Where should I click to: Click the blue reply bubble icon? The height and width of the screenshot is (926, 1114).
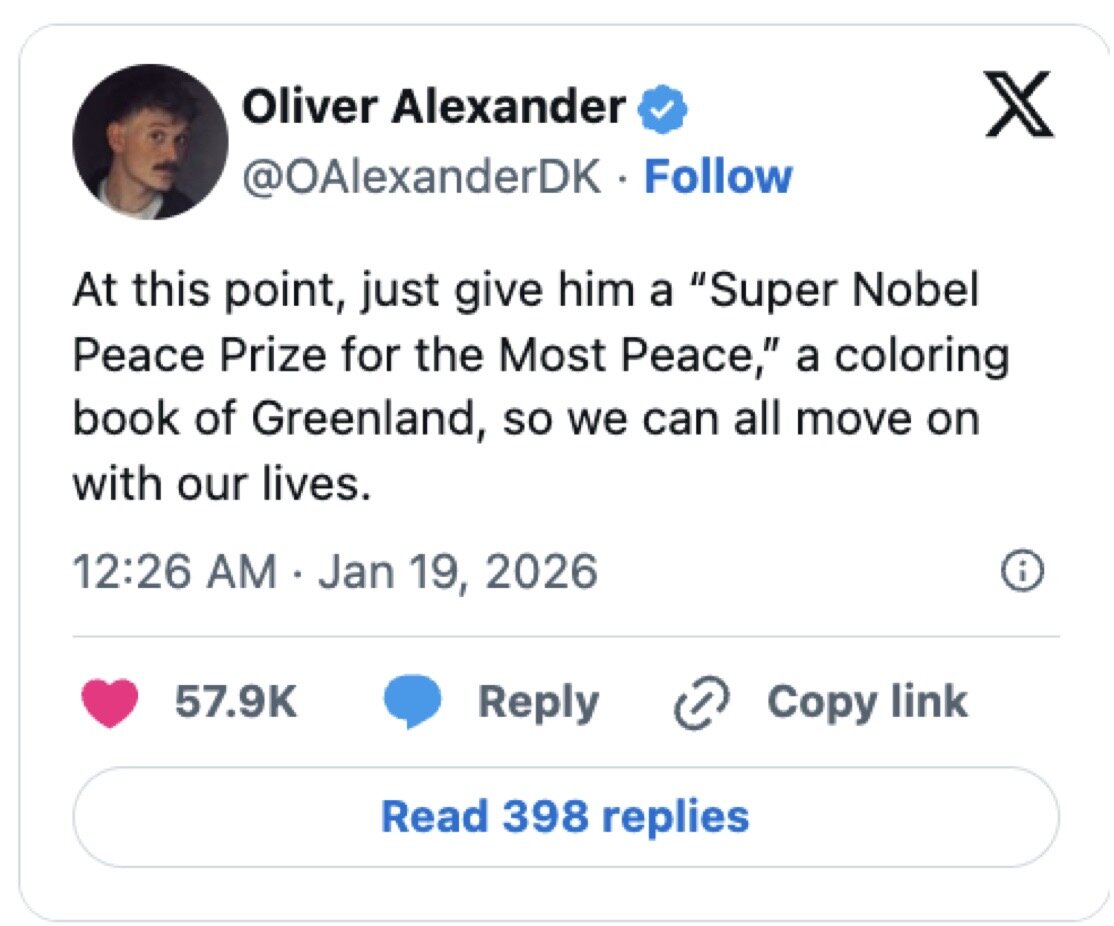pyautogui.click(x=413, y=702)
